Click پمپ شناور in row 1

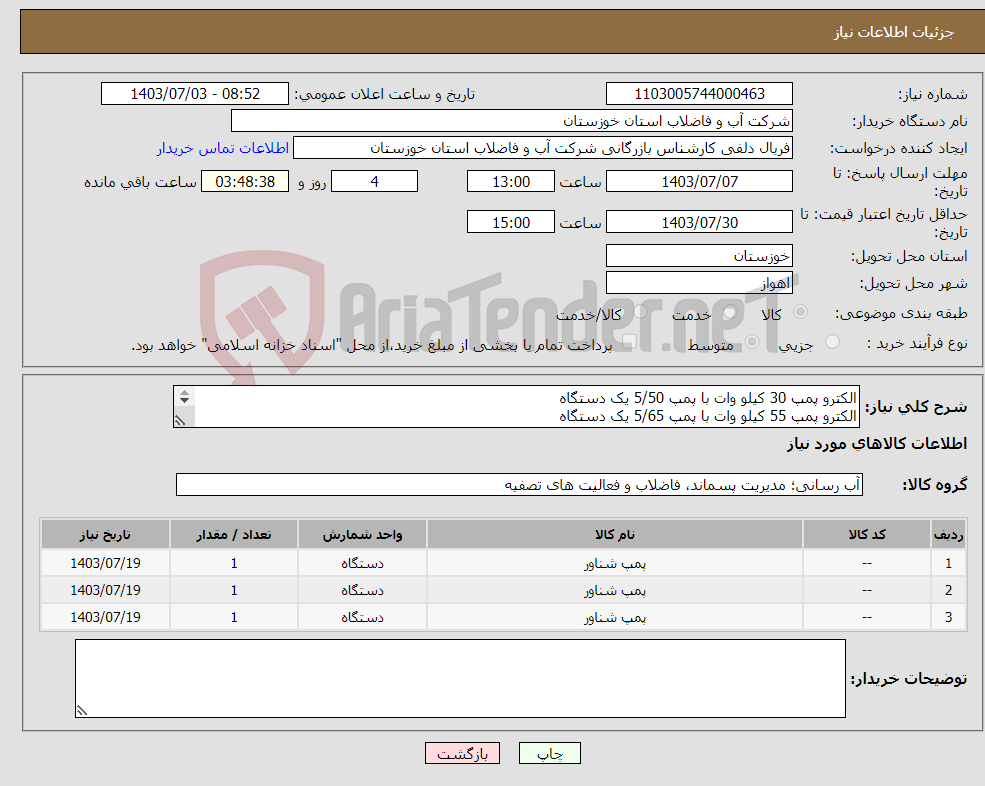pyautogui.click(x=615, y=564)
